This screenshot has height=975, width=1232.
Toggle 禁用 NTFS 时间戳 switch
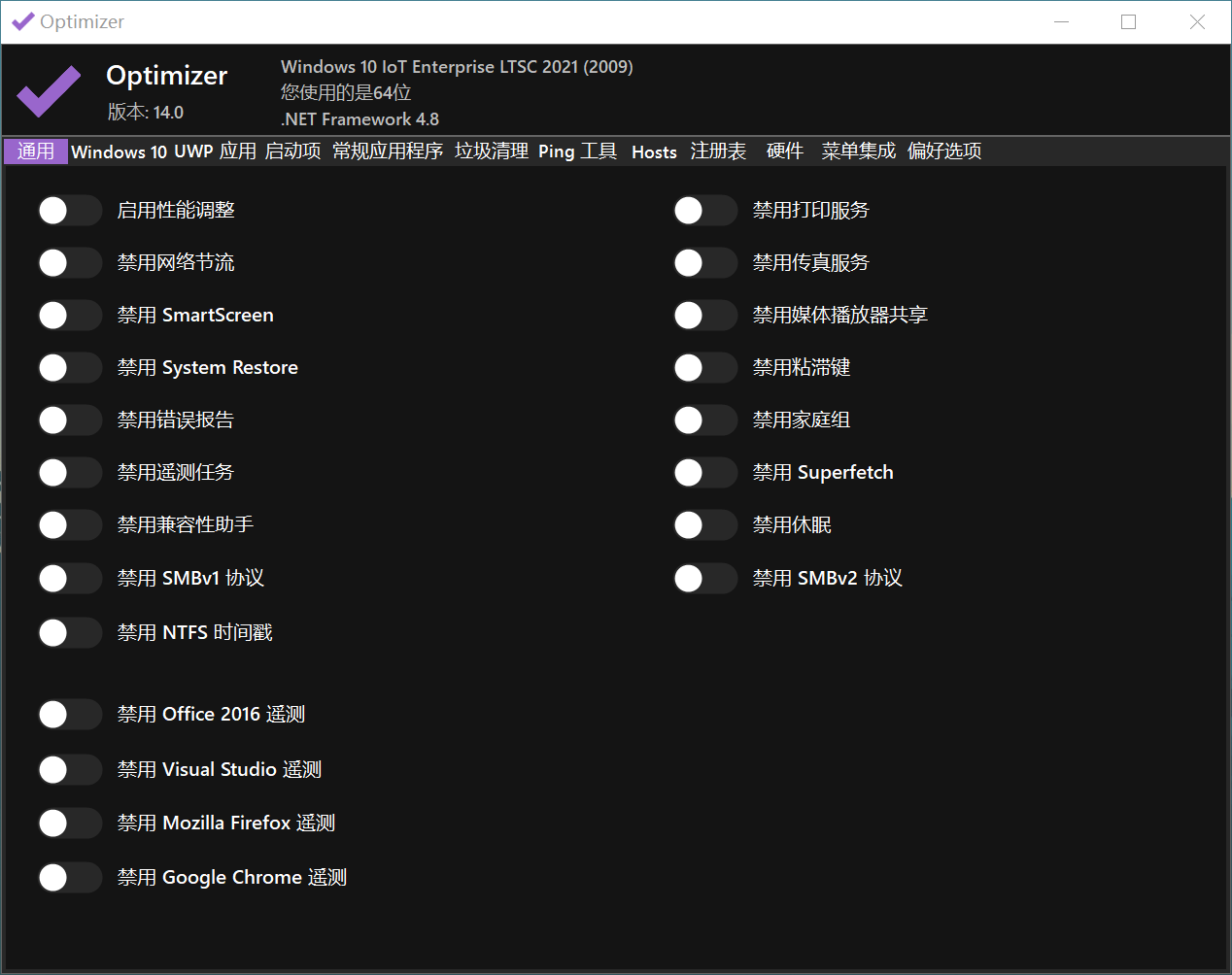pyautogui.click(x=70, y=633)
